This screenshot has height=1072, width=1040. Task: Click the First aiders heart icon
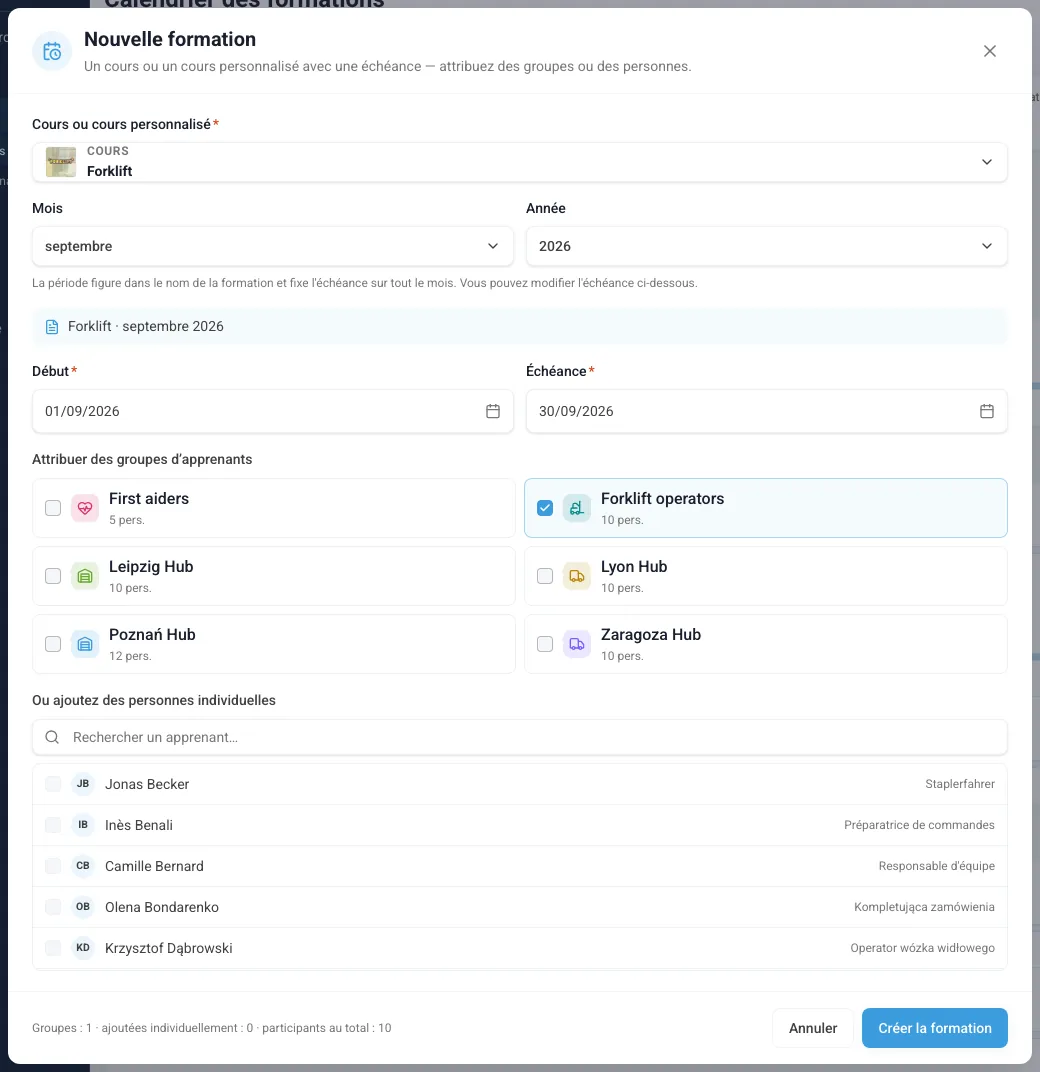pos(85,508)
